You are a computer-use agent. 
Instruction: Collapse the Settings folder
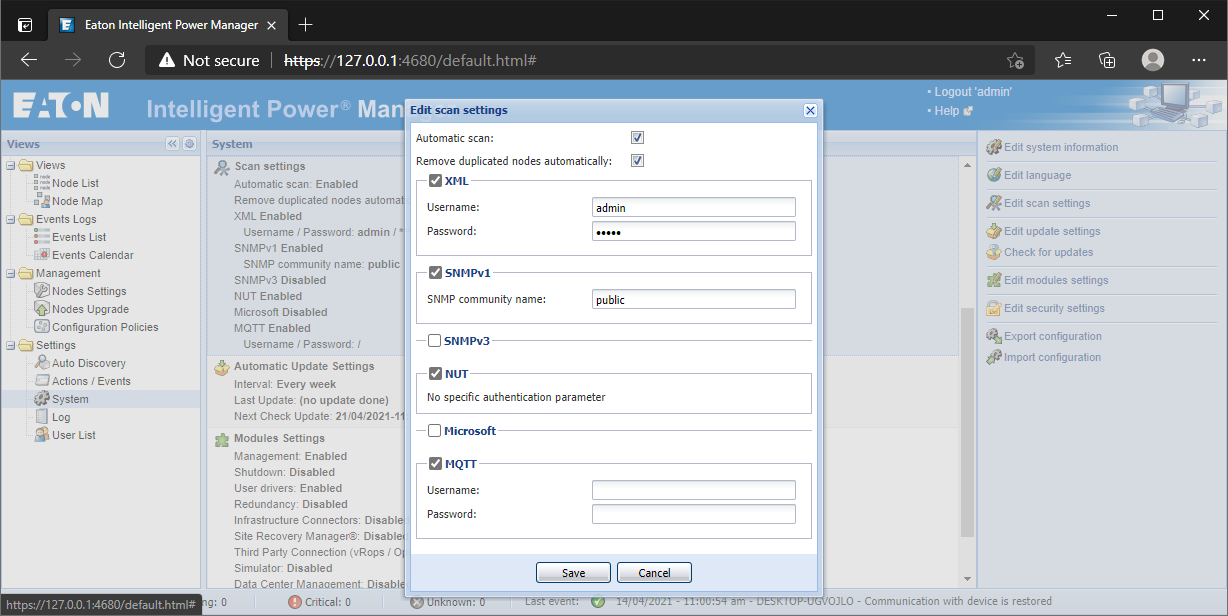pyautogui.click(x=10, y=345)
